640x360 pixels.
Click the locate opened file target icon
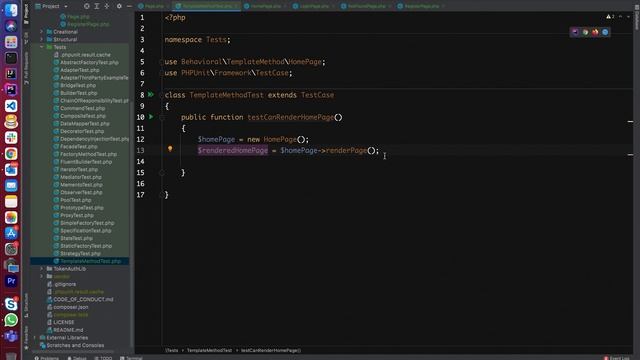87,6
